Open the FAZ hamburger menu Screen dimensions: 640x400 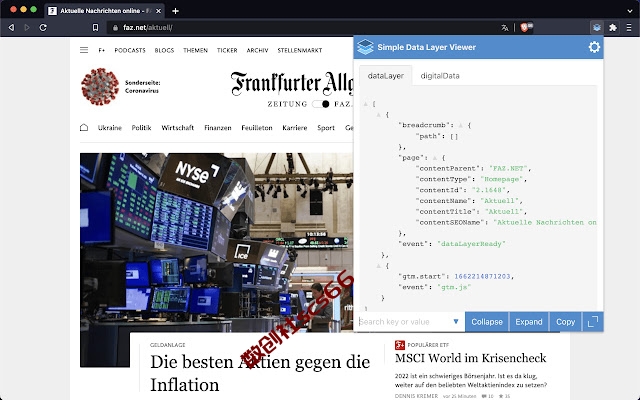click(x=84, y=50)
